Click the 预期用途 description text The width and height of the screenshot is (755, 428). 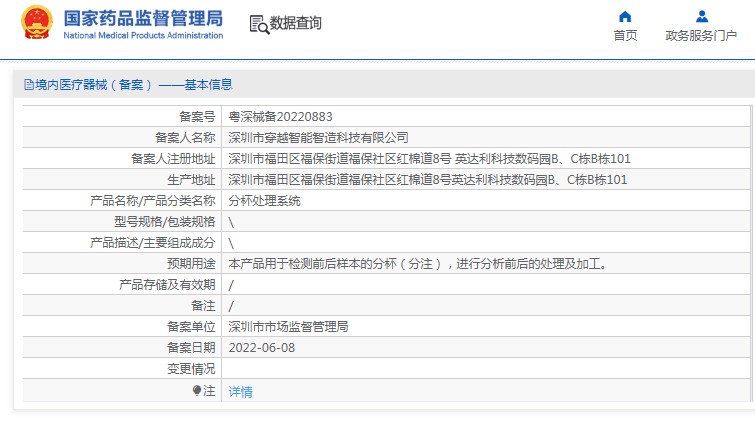tap(417, 264)
